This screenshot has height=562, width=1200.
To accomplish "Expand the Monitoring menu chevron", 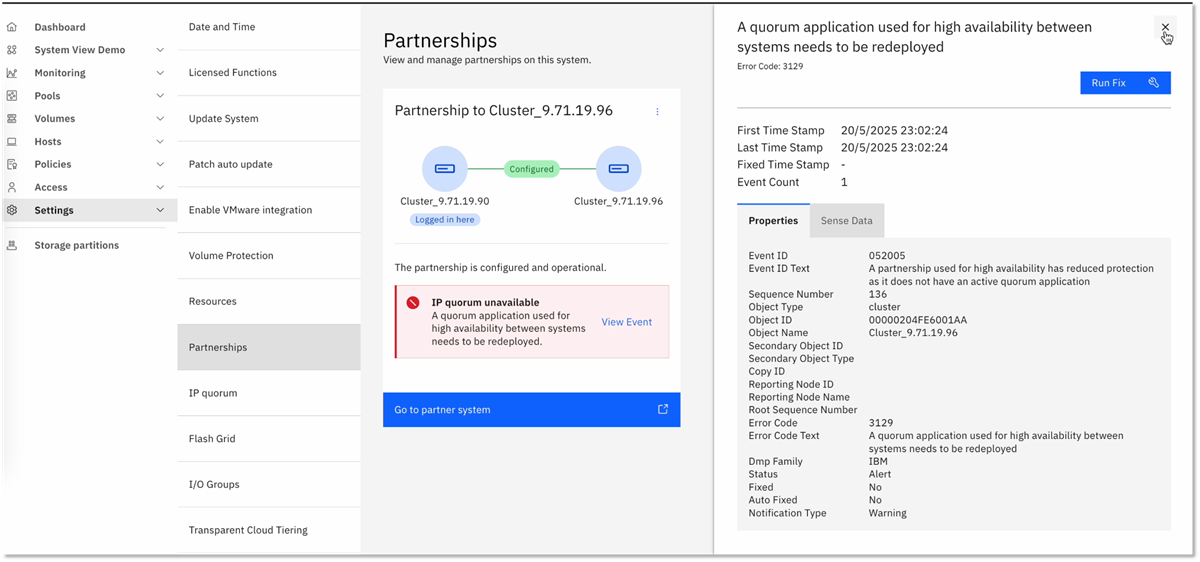I will coord(160,73).
